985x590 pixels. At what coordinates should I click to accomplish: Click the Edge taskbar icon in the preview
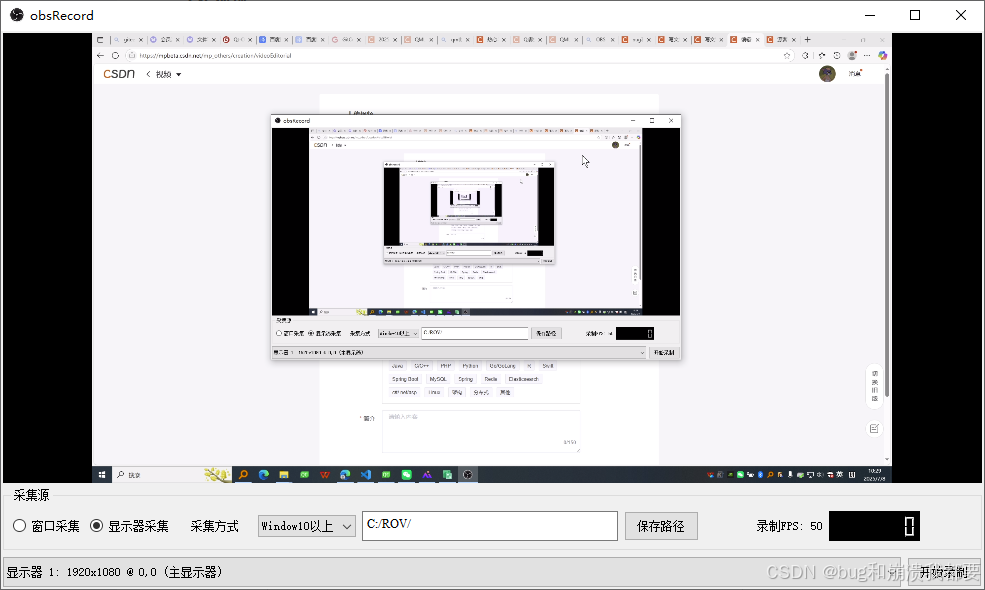(x=264, y=475)
